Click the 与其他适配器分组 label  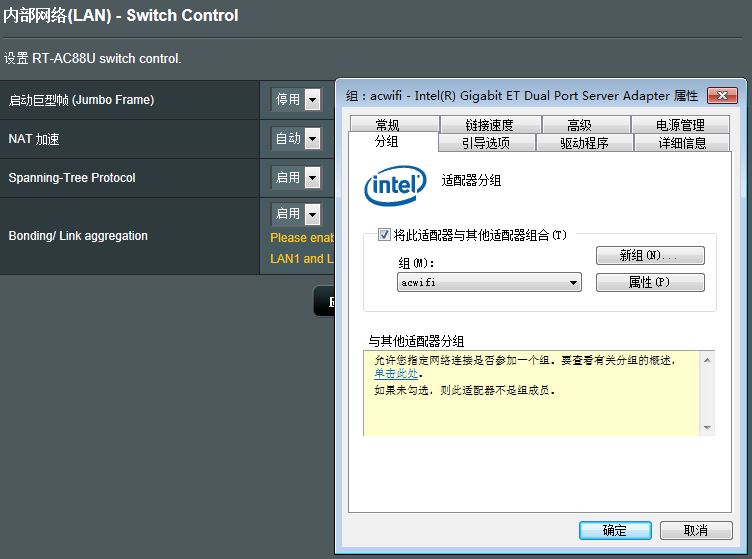point(416,341)
